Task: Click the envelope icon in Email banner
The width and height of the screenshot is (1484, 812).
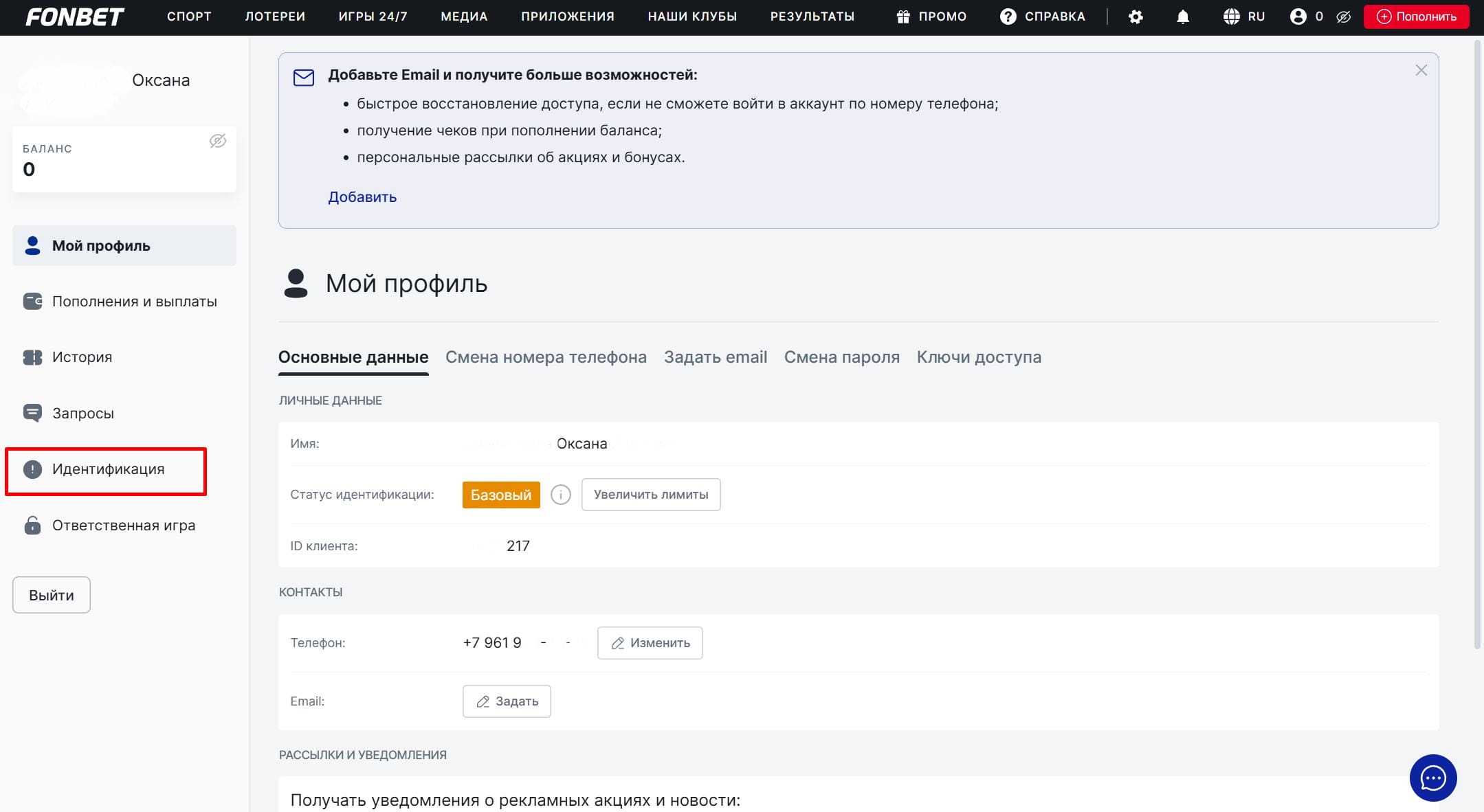Action: pos(303,77)
